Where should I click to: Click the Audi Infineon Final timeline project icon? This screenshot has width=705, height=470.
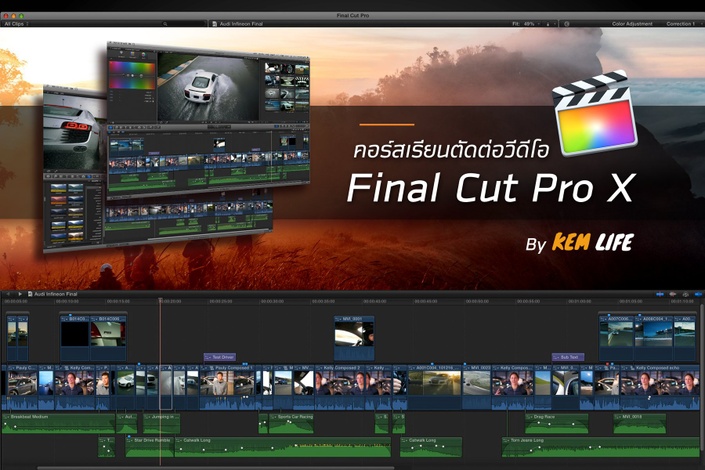tap(30, 294)
